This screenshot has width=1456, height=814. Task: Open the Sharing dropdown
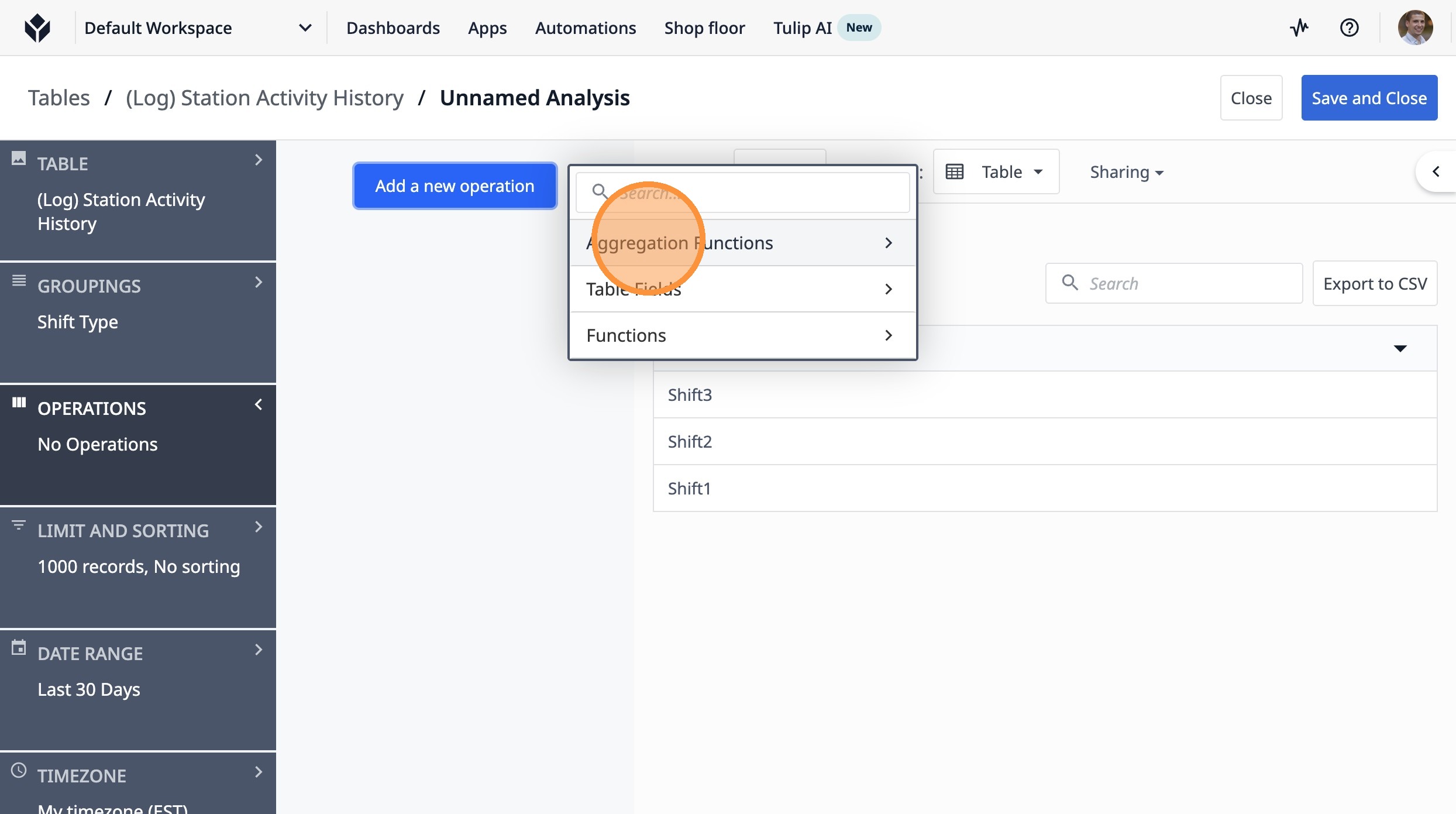(1126, 172)
